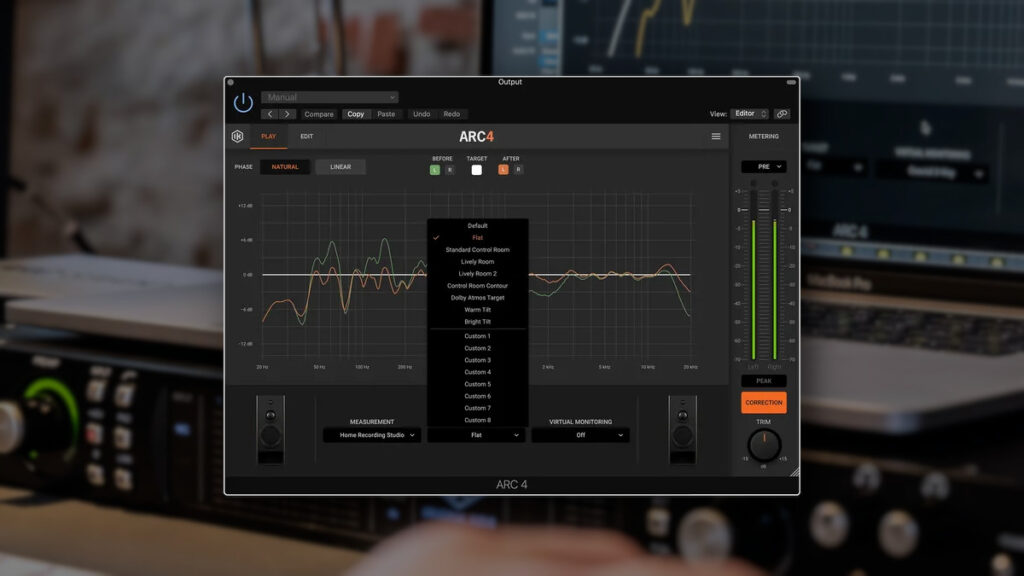1024x576 pixels.
Task: Click the right speaker image
Action: tap(683, 430)
